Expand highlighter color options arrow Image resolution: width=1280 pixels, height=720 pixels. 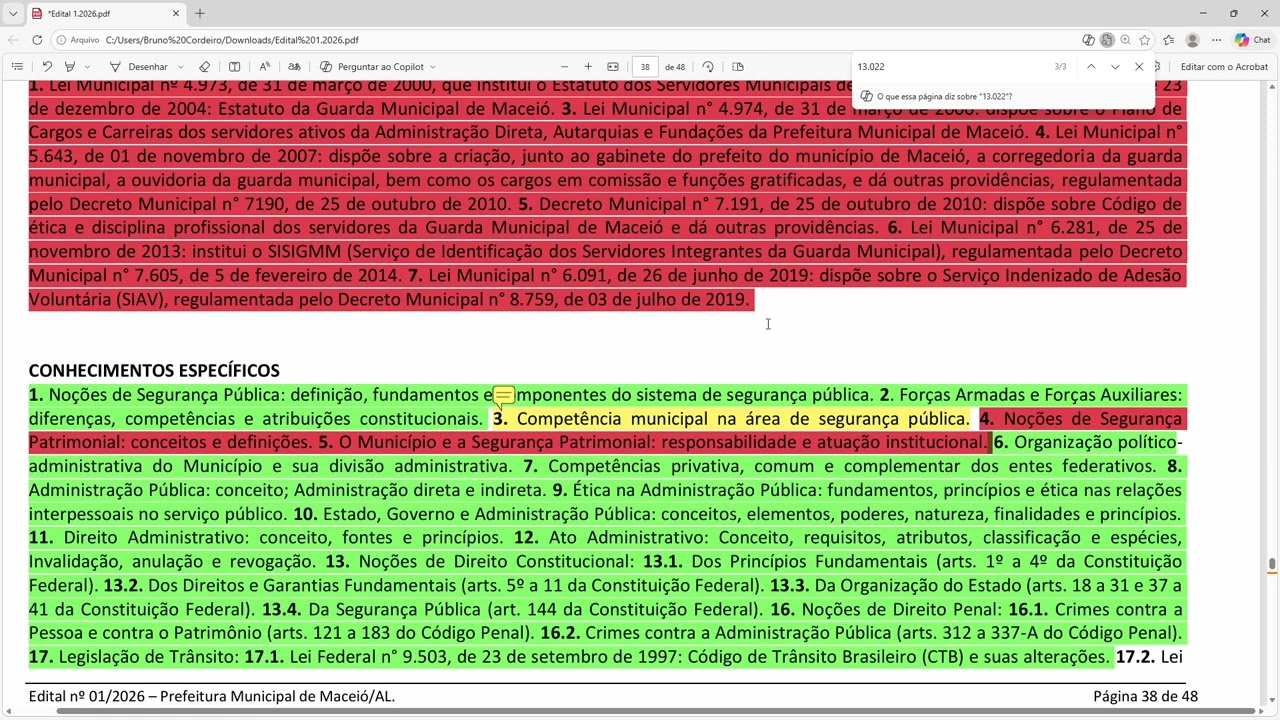(87, 67)
